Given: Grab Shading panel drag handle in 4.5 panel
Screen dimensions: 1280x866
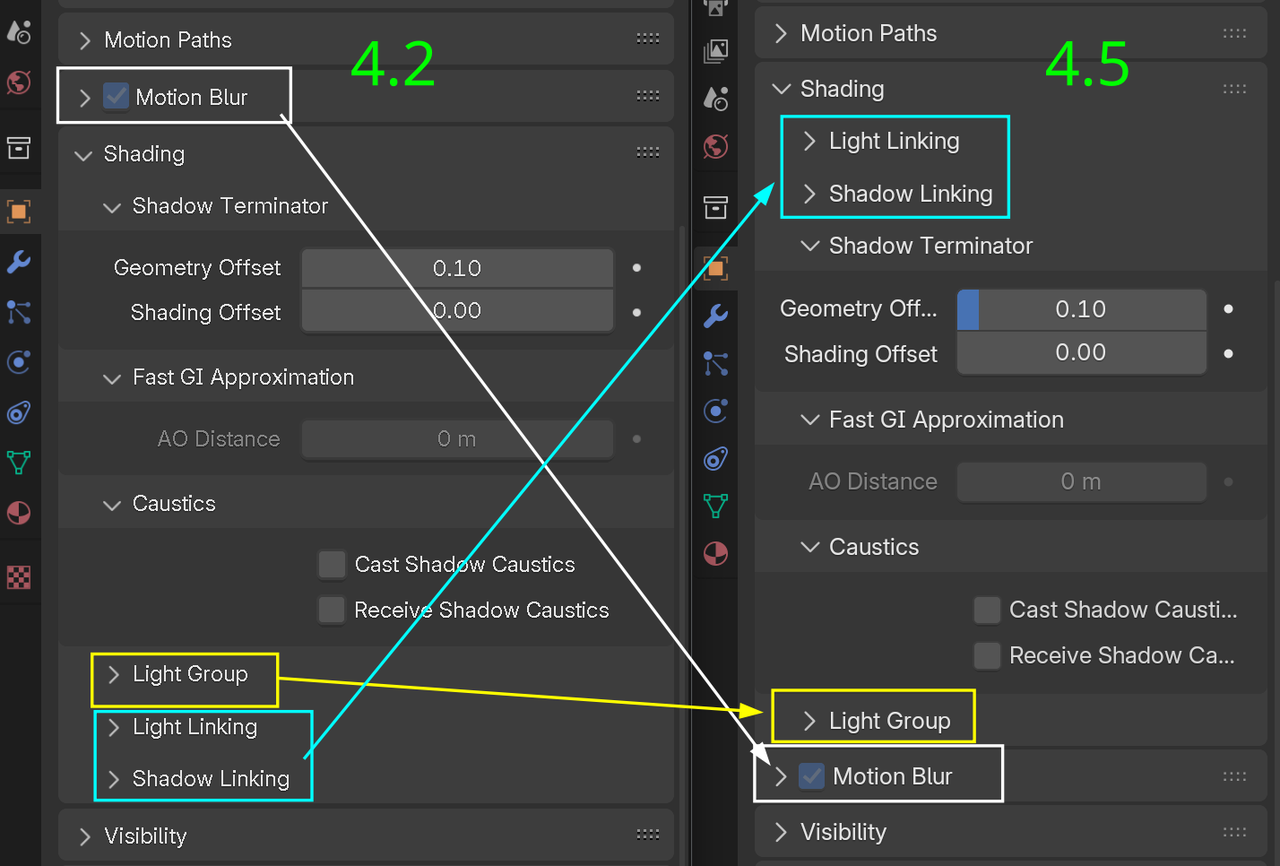Looking at the screenshot, I should point(1235,89).
